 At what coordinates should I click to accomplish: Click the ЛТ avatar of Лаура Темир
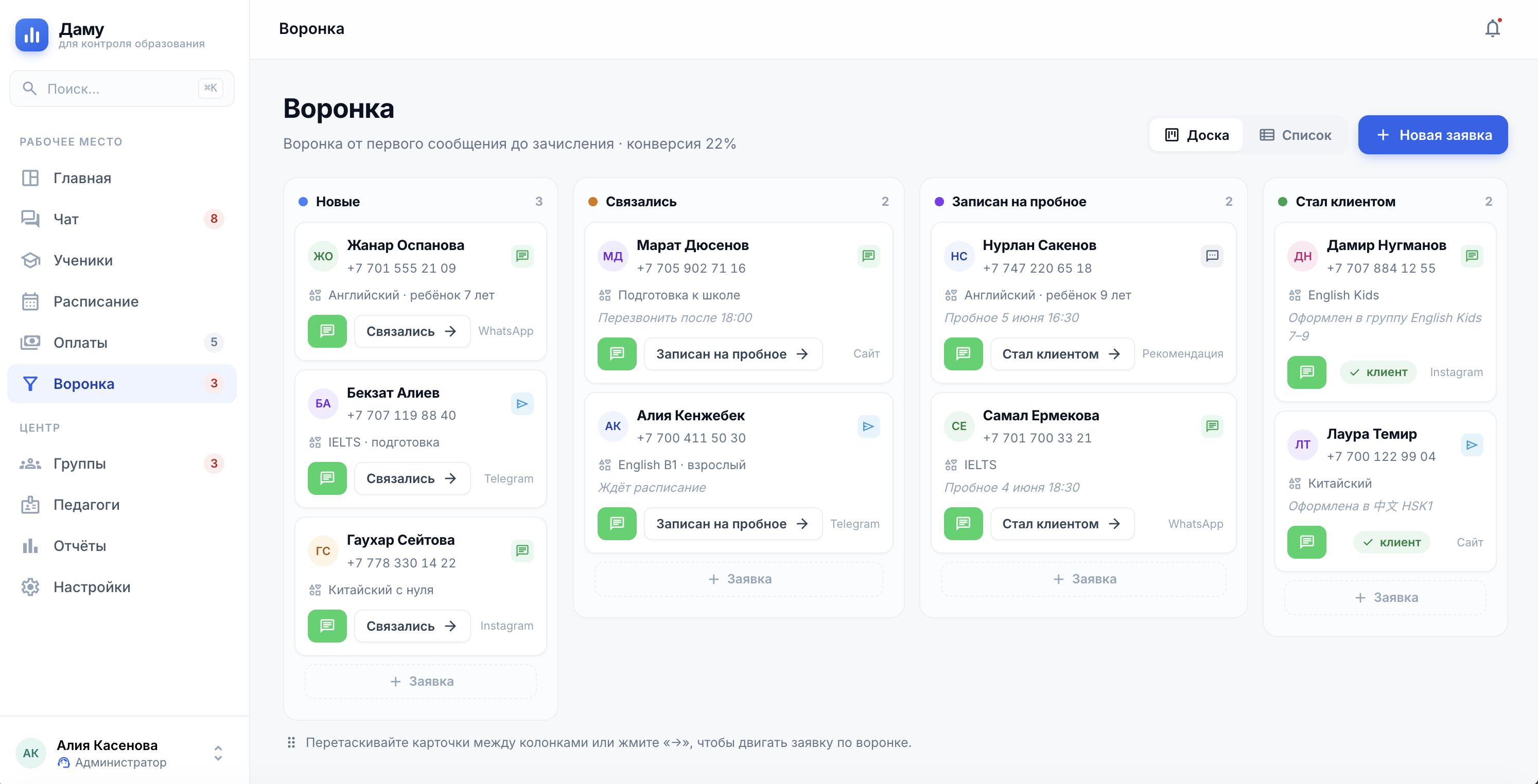coord(1302,444)
